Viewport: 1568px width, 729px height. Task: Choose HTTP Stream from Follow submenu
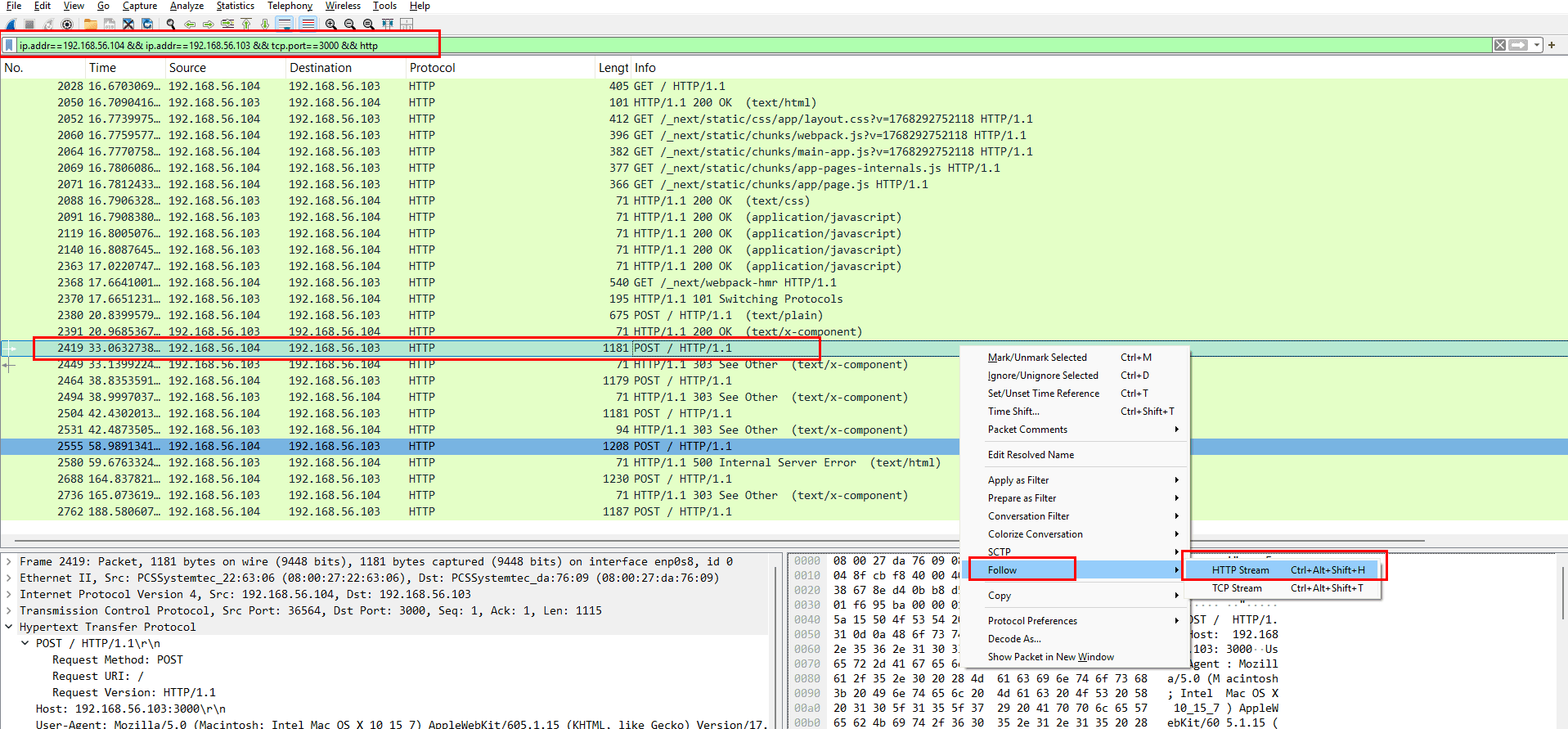click(1240, 570)
